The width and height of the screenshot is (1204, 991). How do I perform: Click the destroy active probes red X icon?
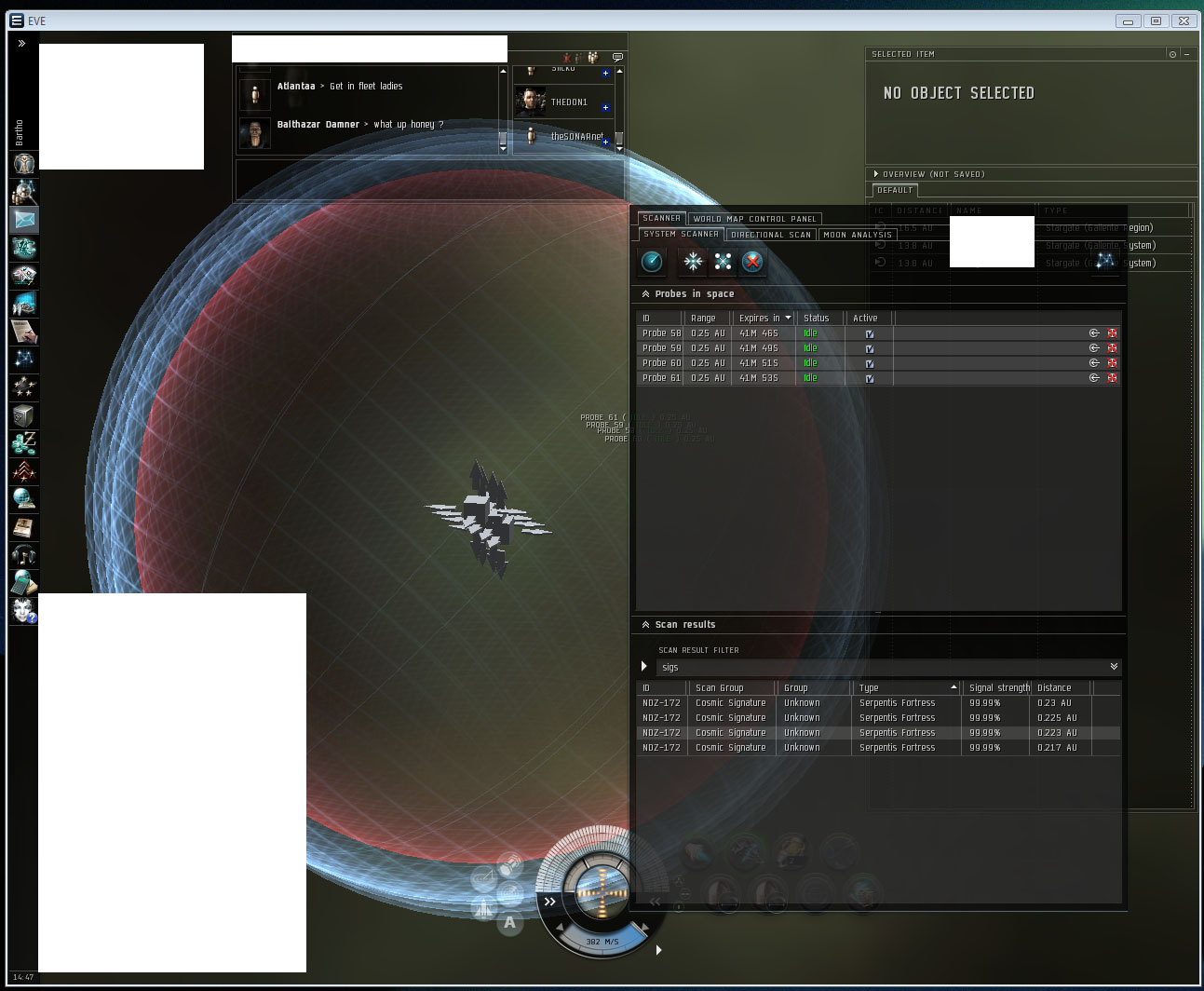(x=752, y=262)
